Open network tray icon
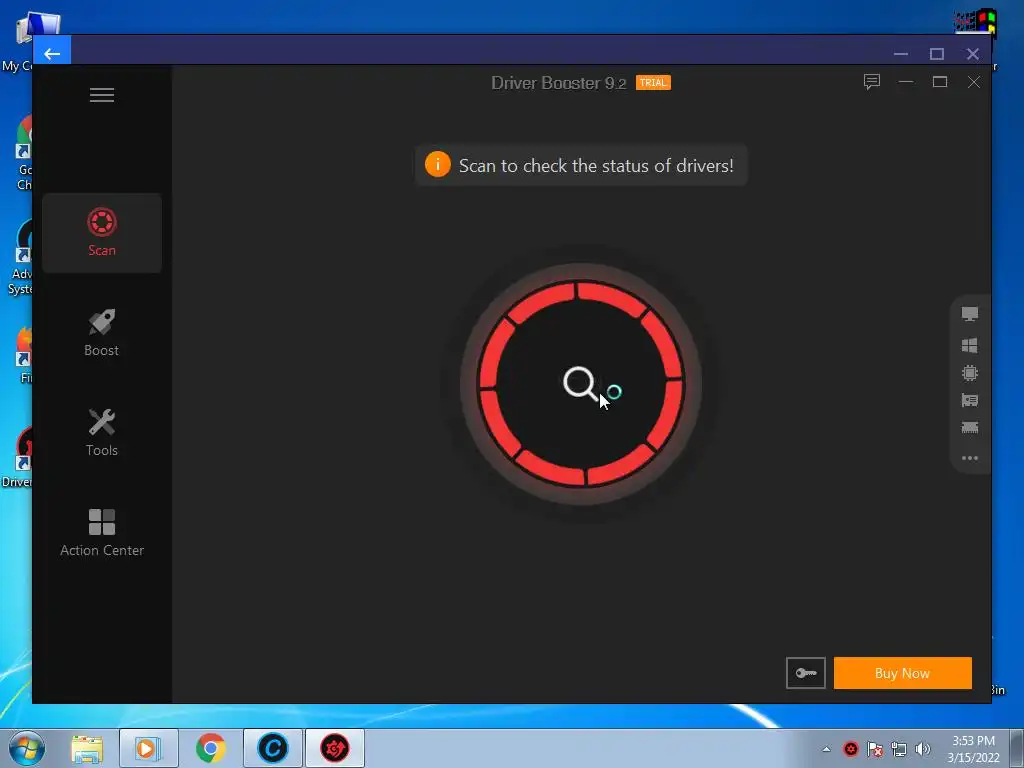Image resolution: width=1024 pixels, height=768 pixels. tap(899, 749)
